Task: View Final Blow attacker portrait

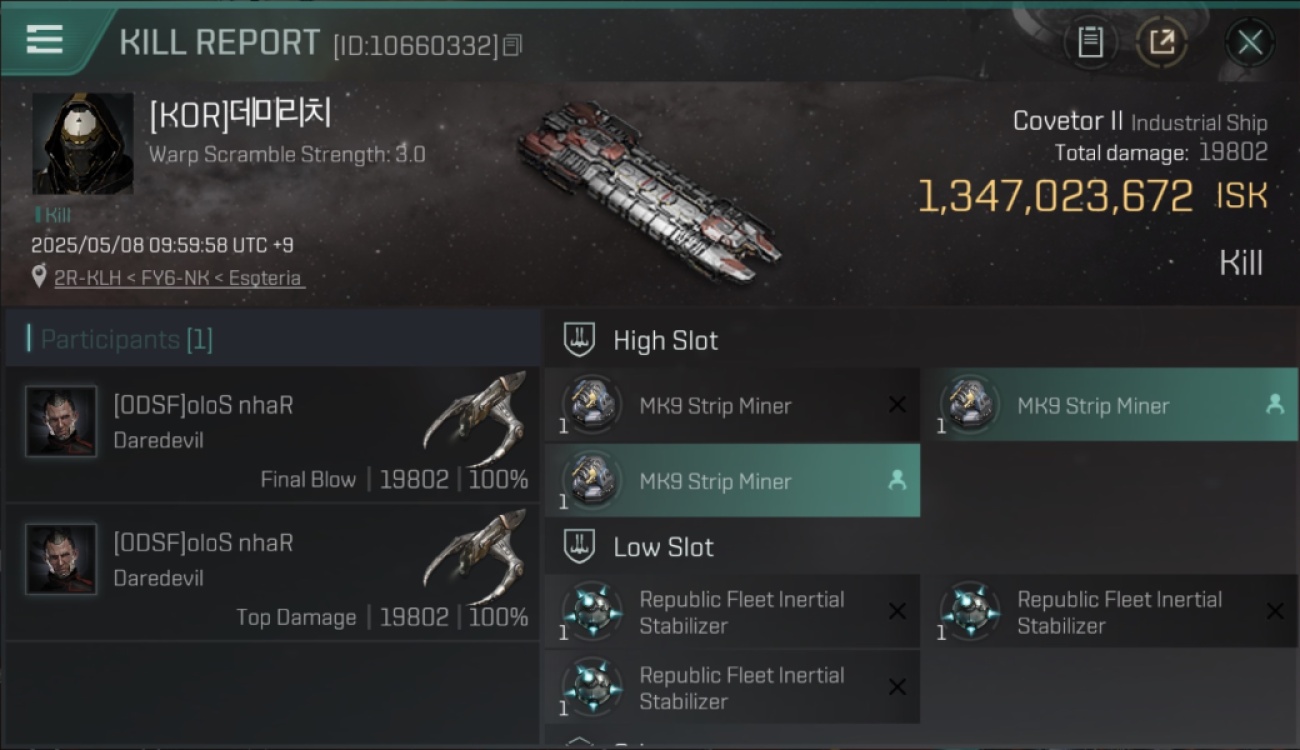Action: (x=61, y=421)
